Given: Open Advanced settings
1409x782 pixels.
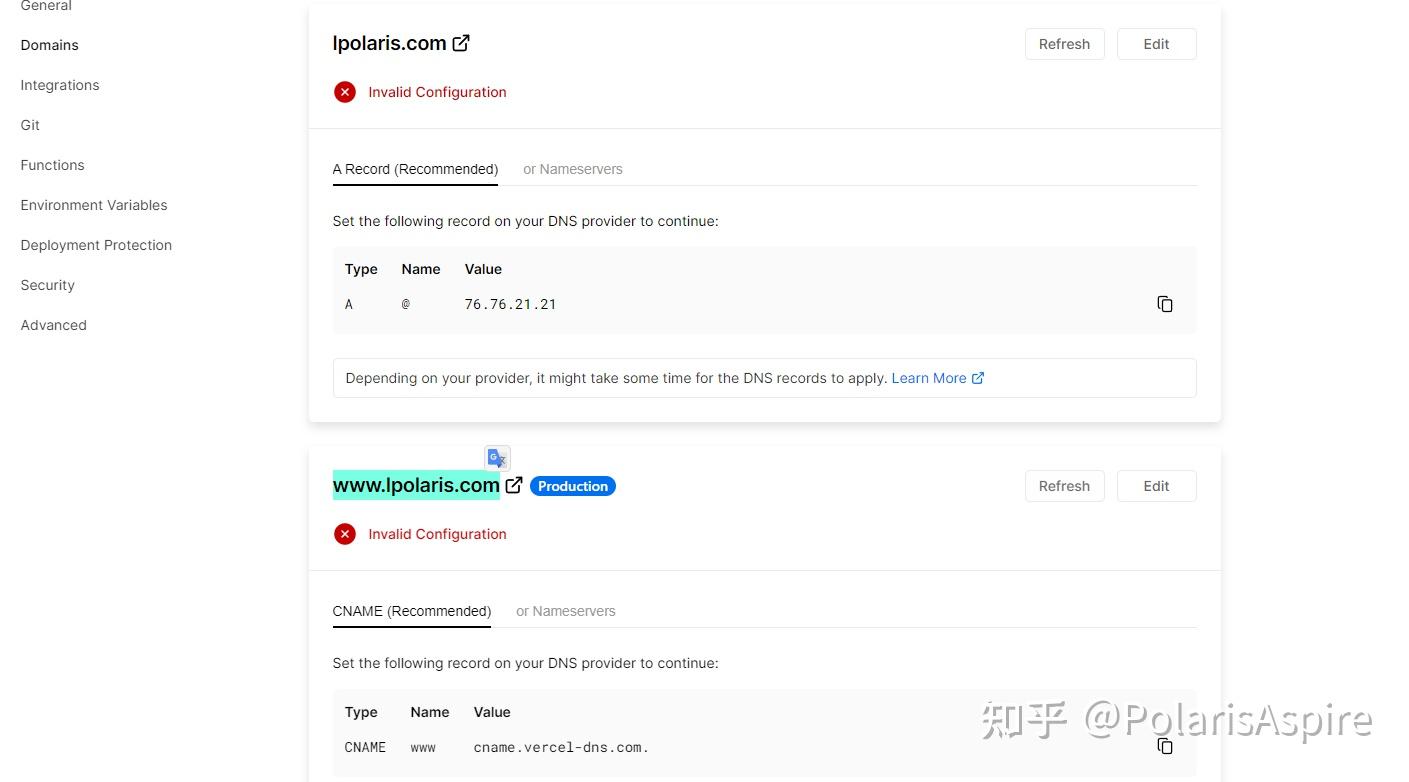Looking at the screenshot, I should click(x=54, y=325).
